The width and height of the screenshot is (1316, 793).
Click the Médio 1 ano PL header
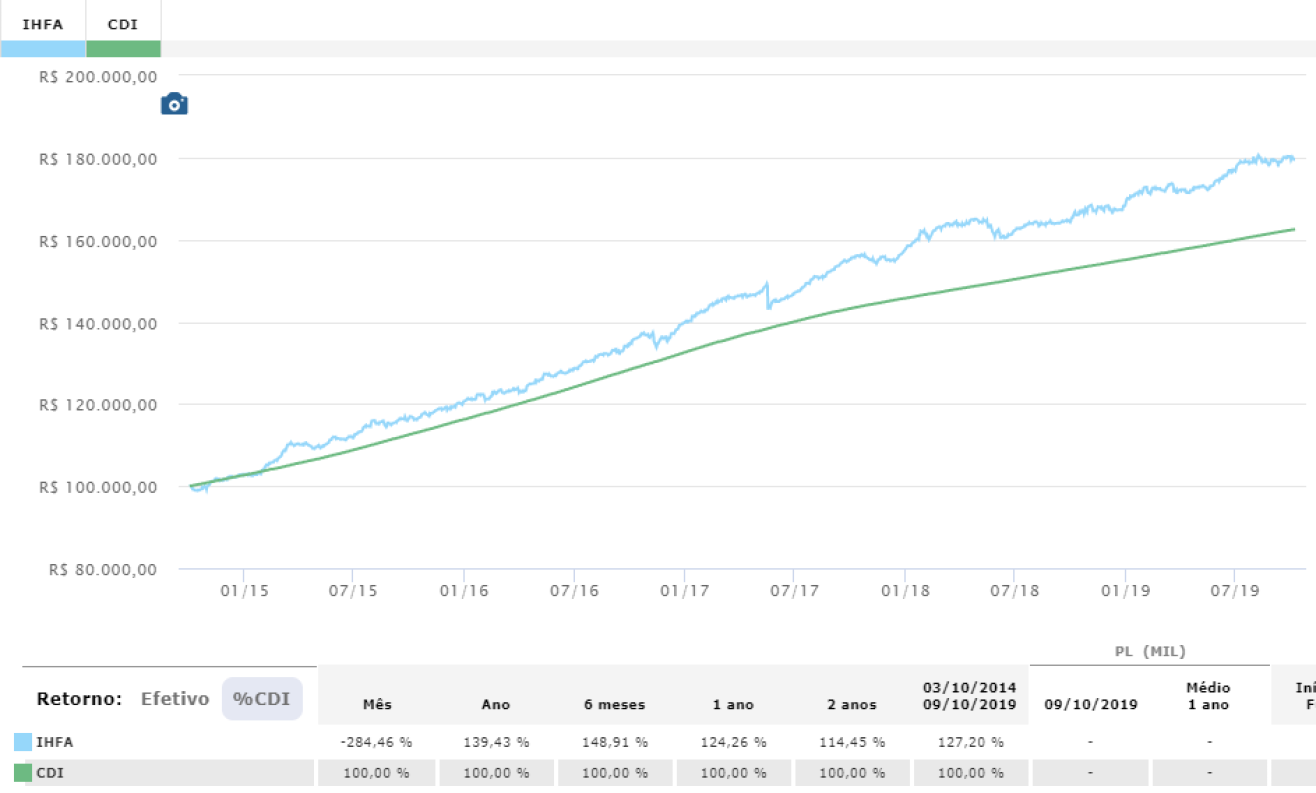click(x=1209, y=695)
